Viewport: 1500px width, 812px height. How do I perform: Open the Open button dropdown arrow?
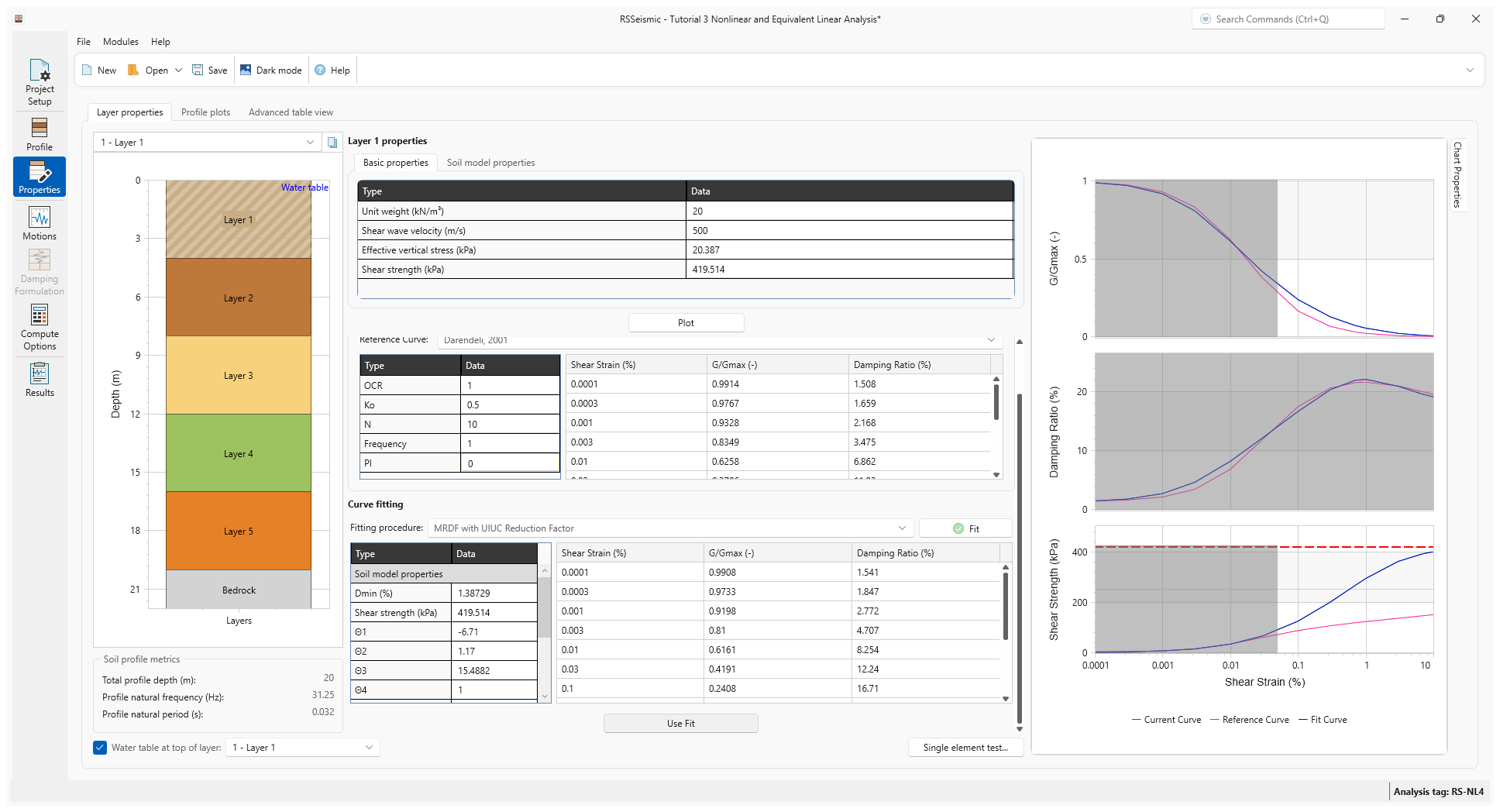pos(179,71)
